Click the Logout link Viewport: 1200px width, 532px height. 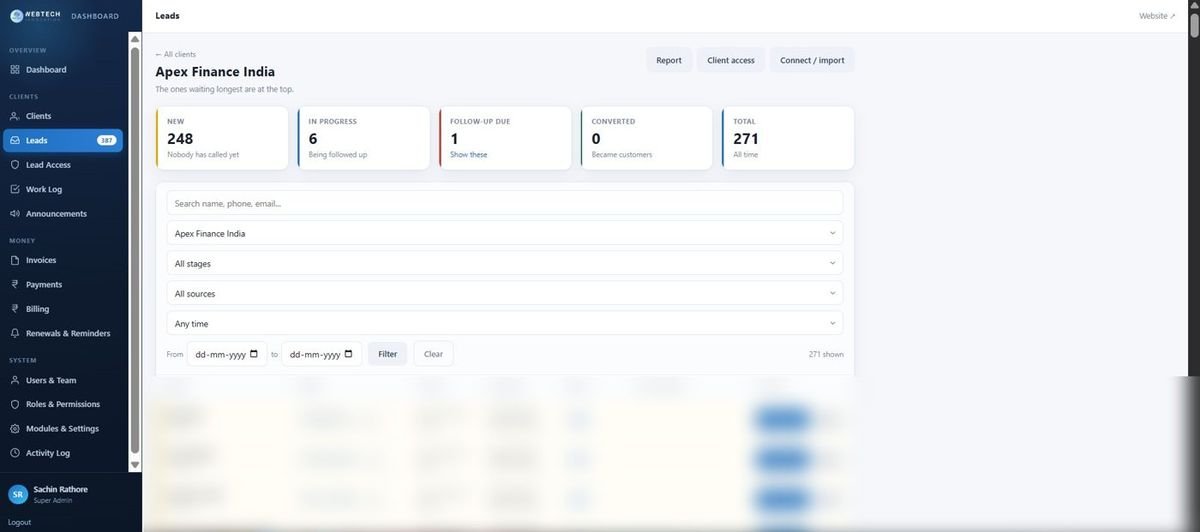[x=19, y=522]
